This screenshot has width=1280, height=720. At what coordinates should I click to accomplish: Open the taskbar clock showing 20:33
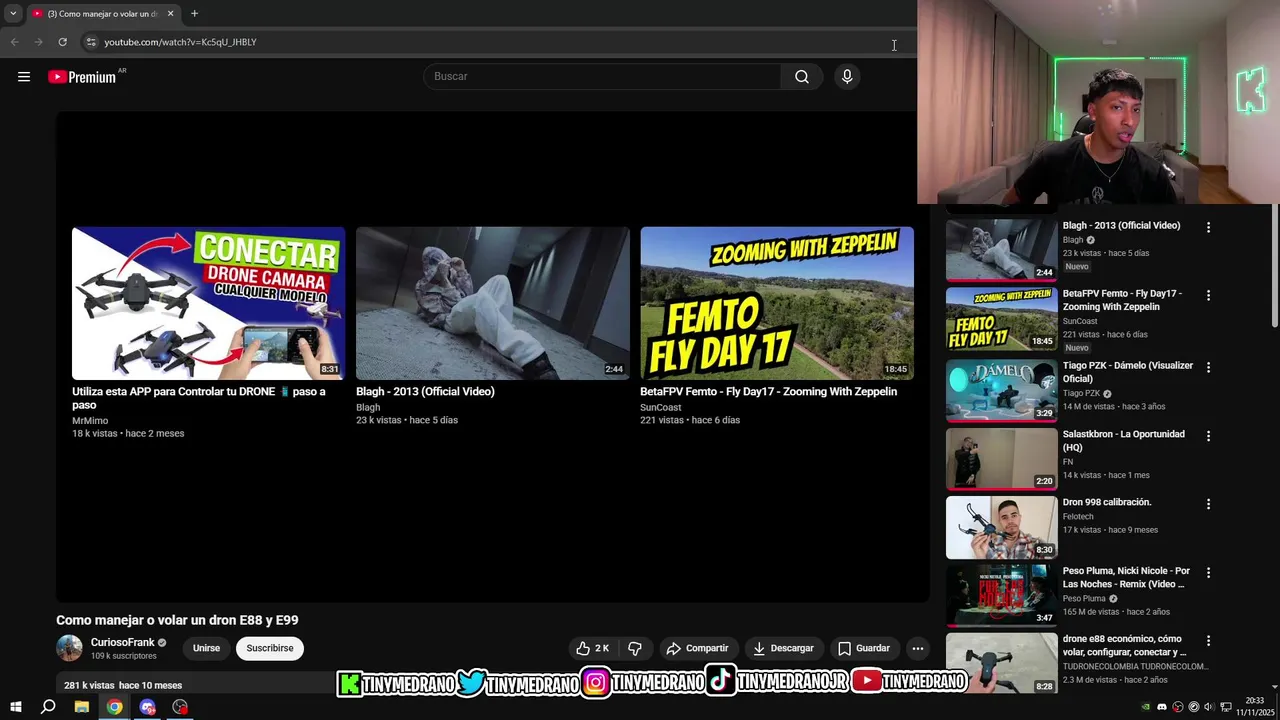coord(1256,707)
